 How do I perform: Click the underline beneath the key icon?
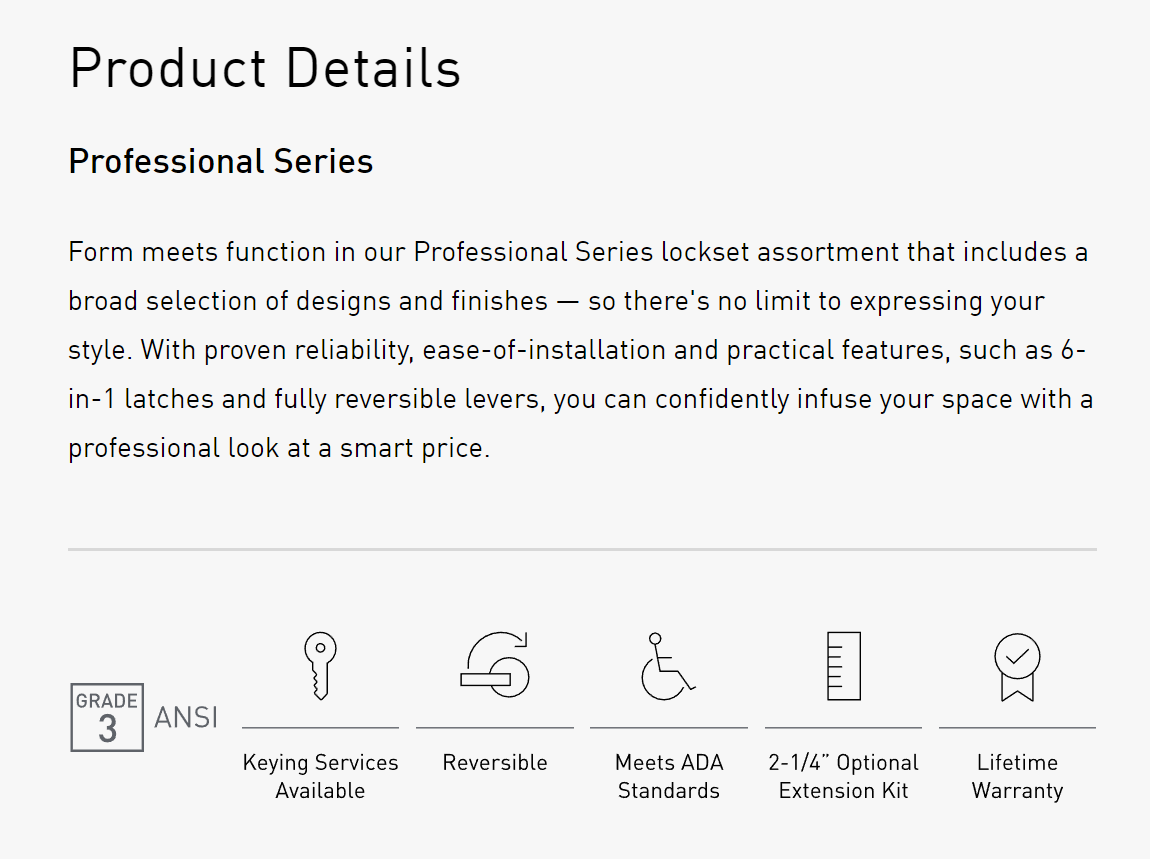(x=321, y=728)
